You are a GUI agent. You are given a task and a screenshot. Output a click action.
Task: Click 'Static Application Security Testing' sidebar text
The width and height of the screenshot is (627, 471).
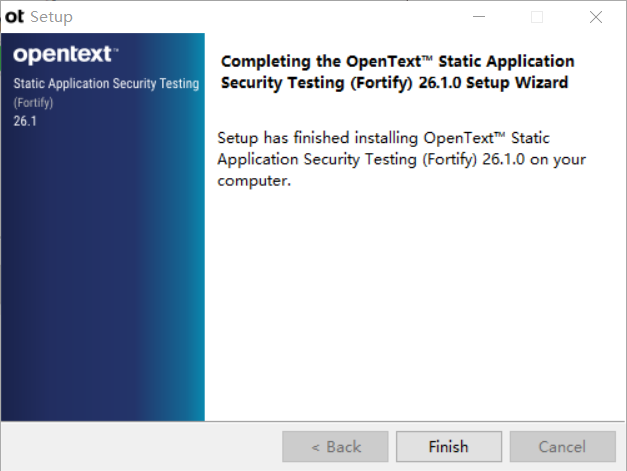pyautogui.click(x=106, y=84)
